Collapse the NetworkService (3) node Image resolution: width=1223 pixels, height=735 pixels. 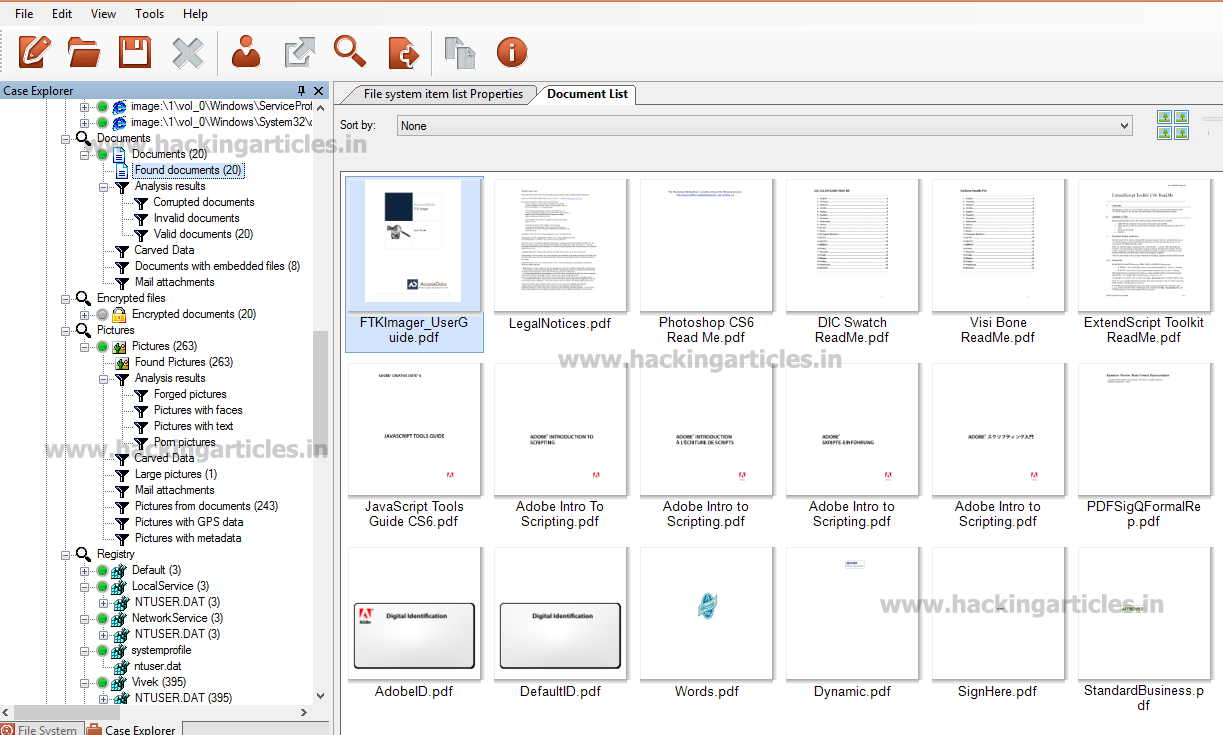tap(85, 619)
